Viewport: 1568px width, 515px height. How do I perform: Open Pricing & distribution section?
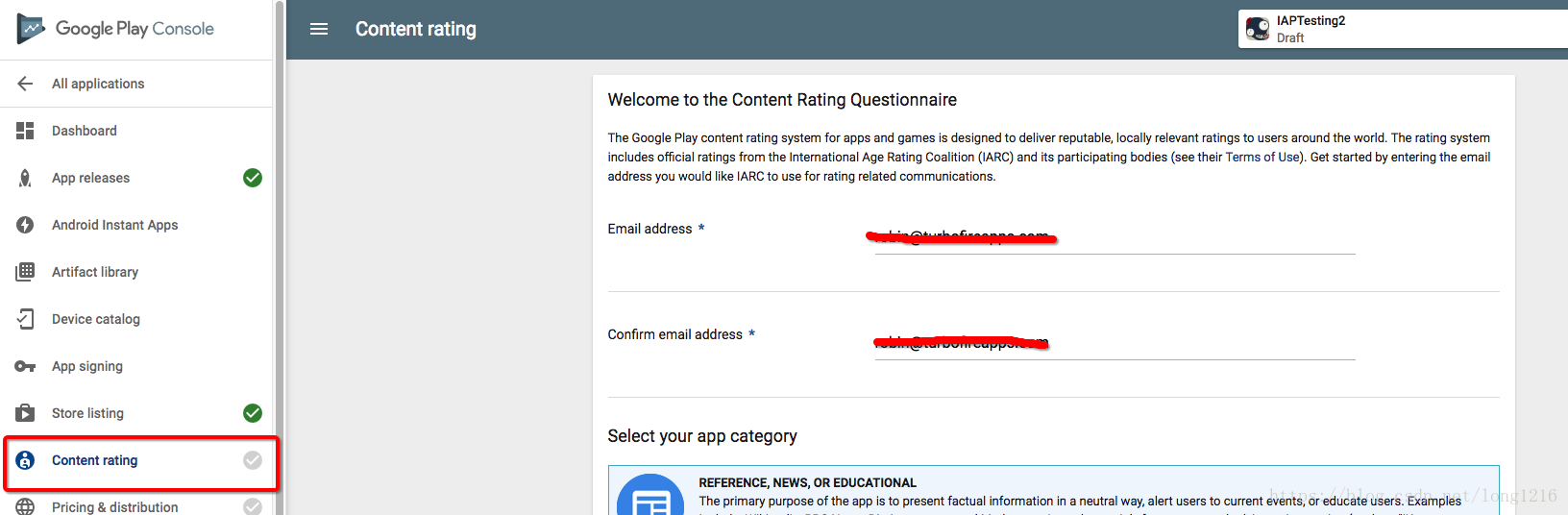click(x=115, y=506)
